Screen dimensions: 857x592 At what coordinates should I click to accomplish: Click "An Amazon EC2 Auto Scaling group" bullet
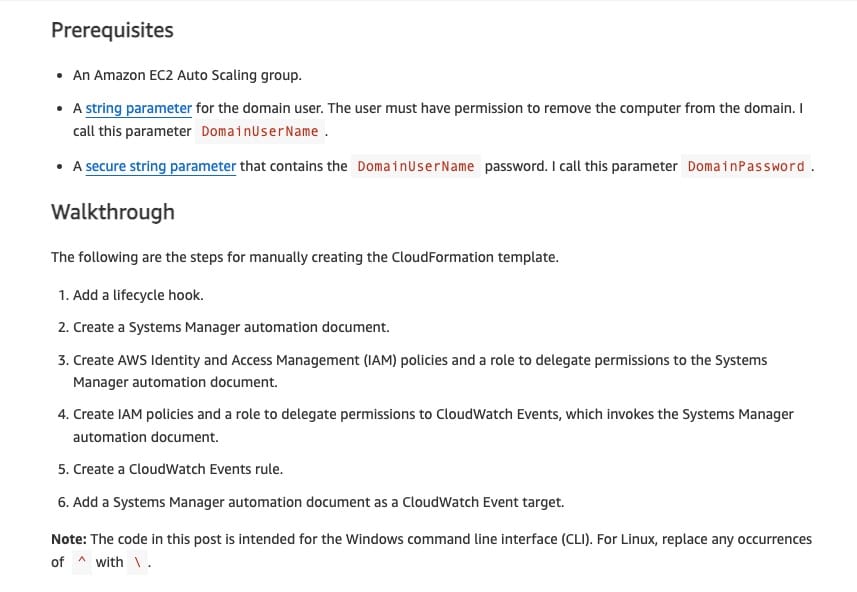(x=187, y=75)
